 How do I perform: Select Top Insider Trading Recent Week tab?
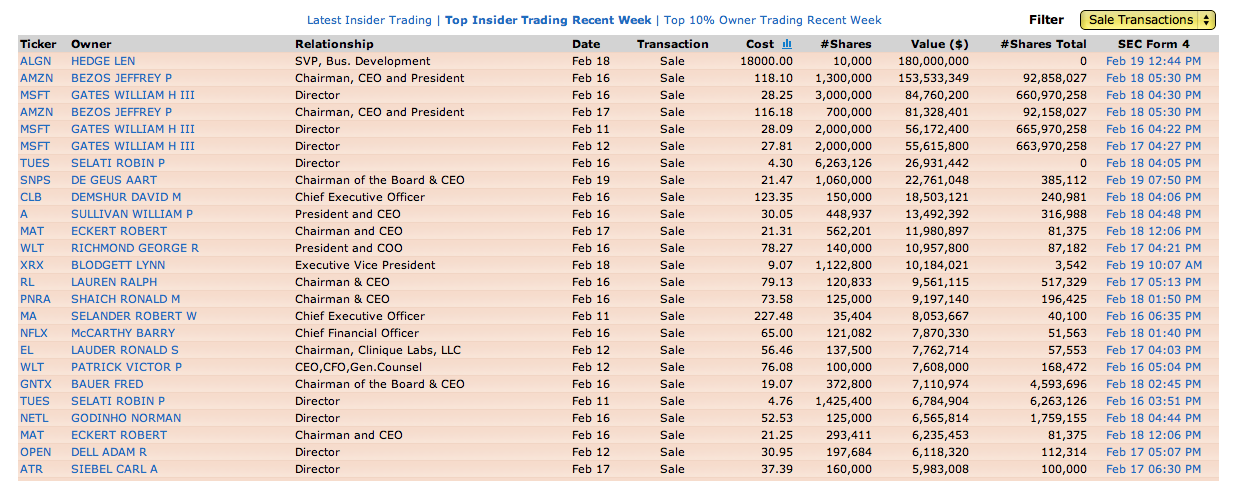click(547, 20)
